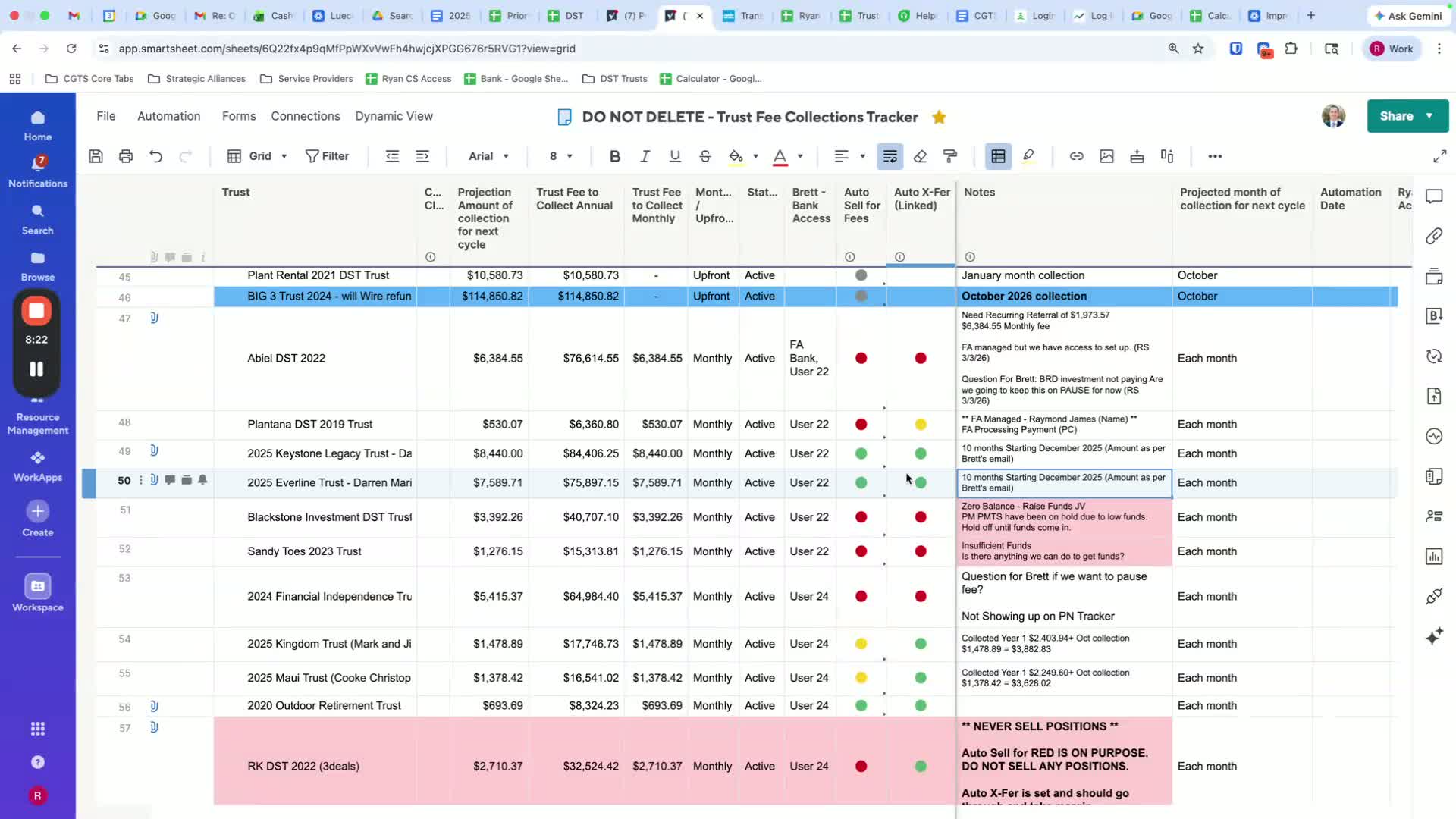1456x819 pixels.
Task: Toggle Bold formatting
Action: tap(614, 156)
